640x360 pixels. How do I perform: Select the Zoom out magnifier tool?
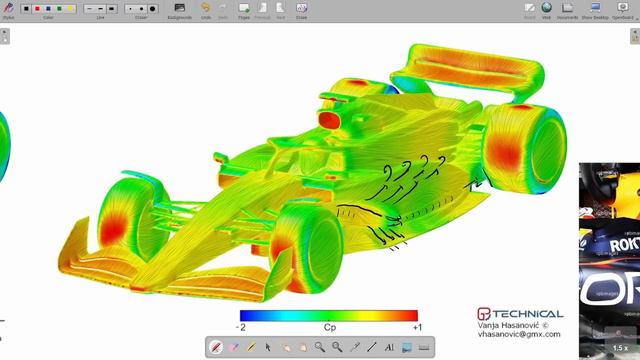[x=337, y=347]
